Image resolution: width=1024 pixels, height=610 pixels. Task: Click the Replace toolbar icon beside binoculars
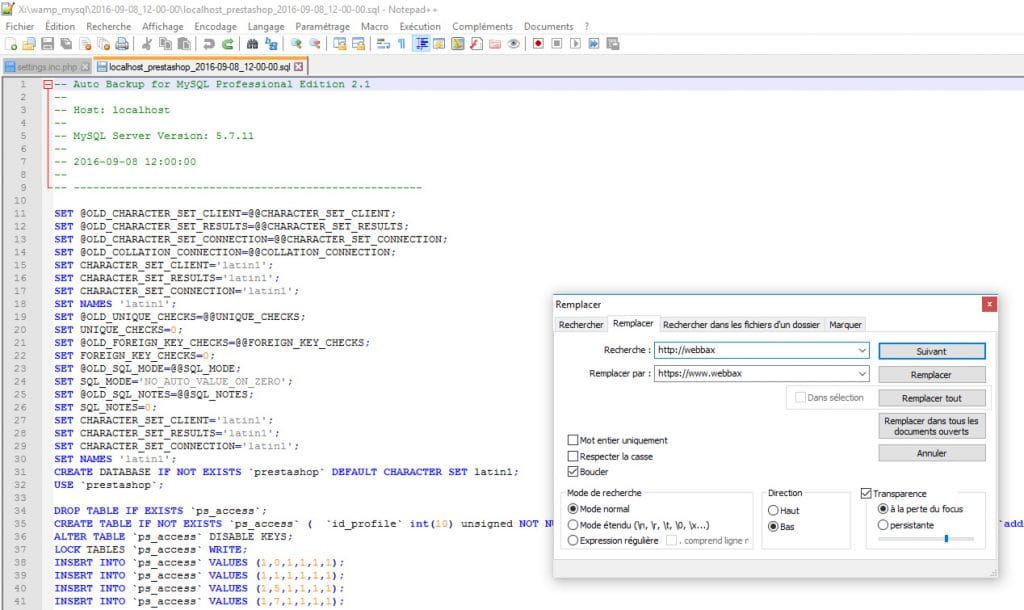(271, 44)
